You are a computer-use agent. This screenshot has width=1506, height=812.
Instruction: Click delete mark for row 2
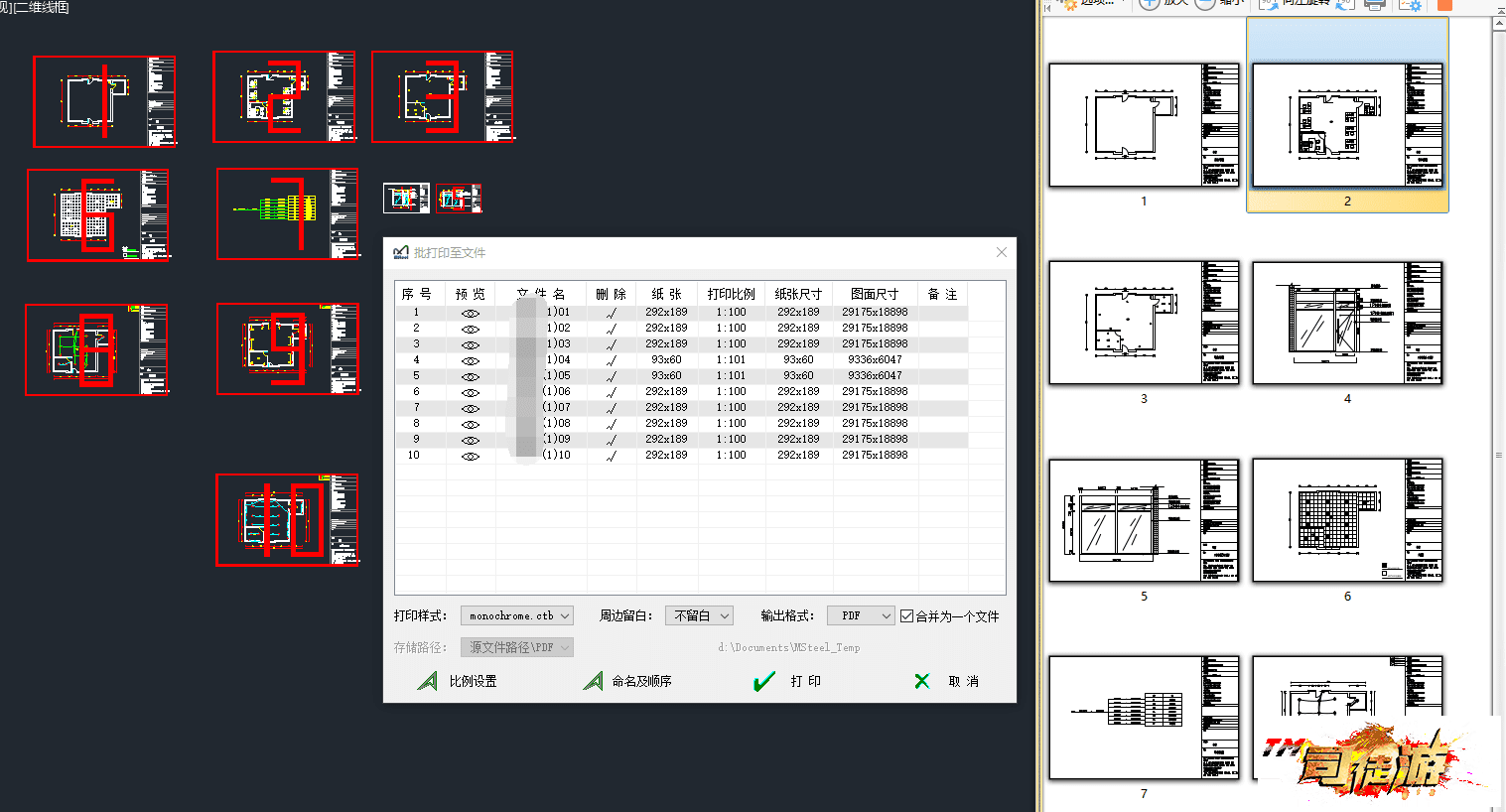[612, 329]
